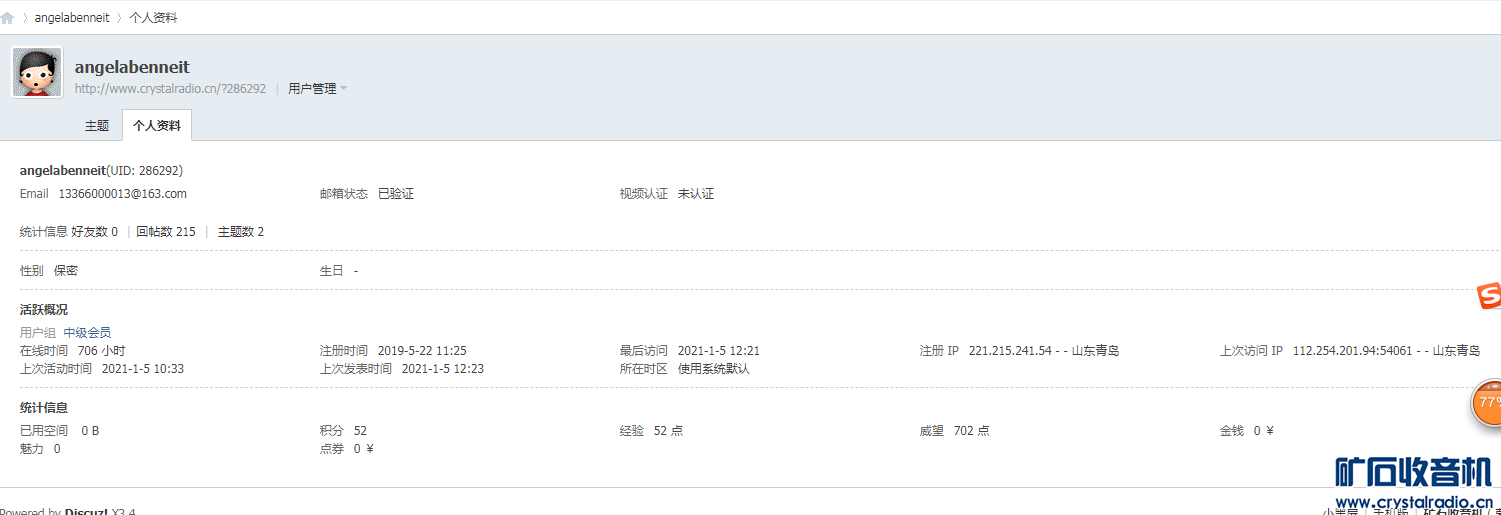
Task: Open the Discuz! link in the footer
Action: (x=86, y=512)
